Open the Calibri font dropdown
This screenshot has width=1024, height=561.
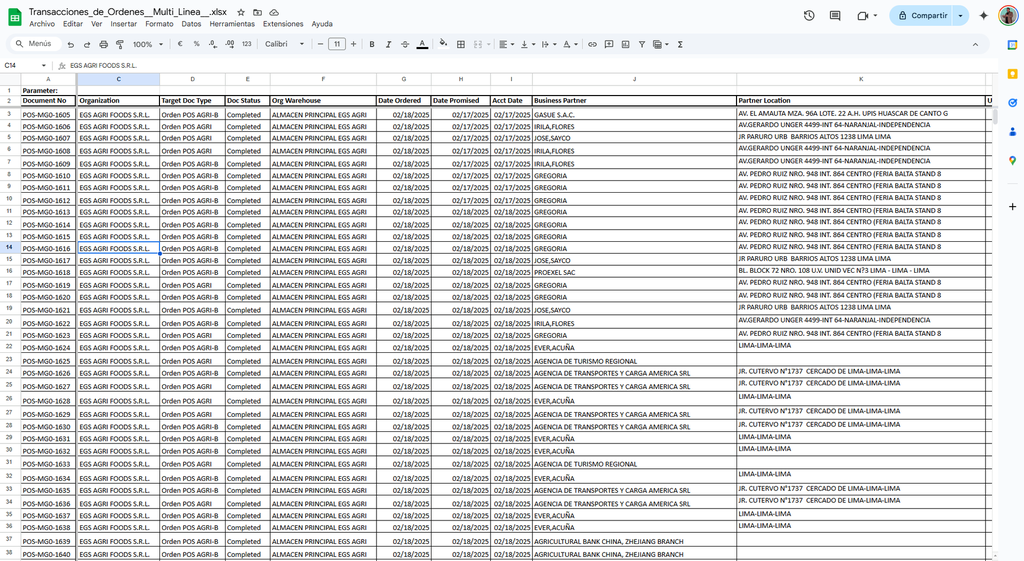coord(285,44)
